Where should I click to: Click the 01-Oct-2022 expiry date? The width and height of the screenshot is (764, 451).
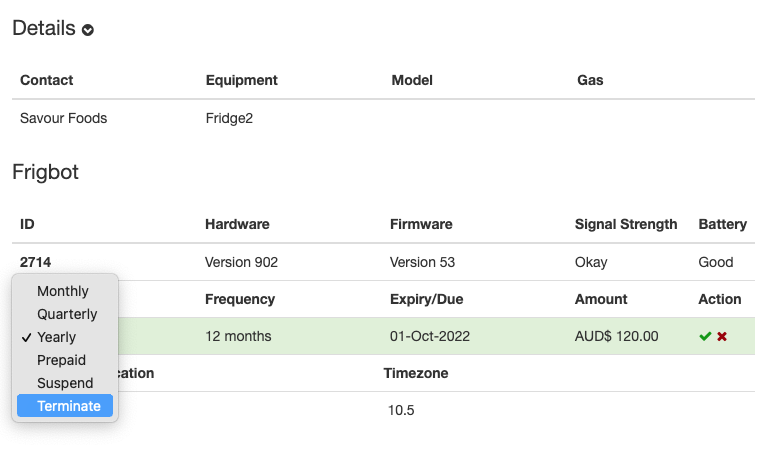[430, 337]
